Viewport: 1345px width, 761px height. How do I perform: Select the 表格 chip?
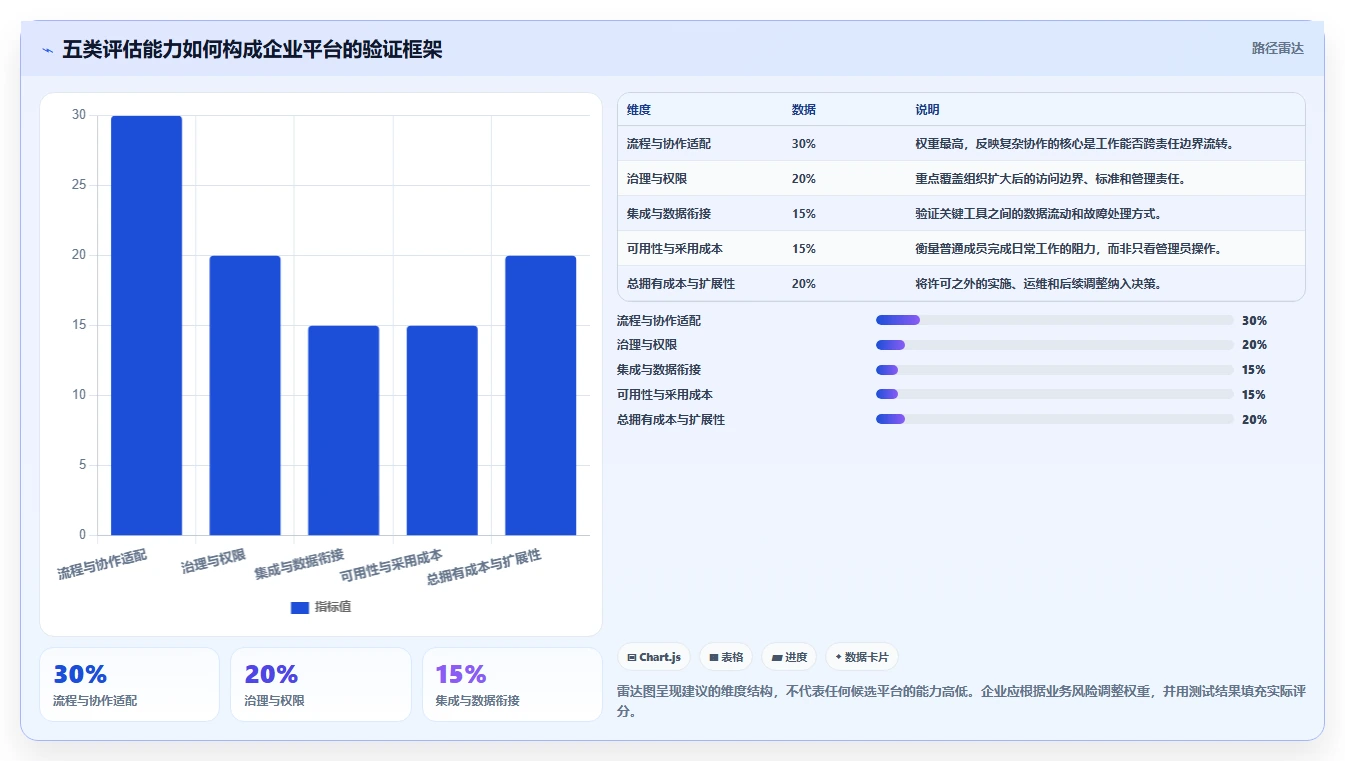click(727, 657)
